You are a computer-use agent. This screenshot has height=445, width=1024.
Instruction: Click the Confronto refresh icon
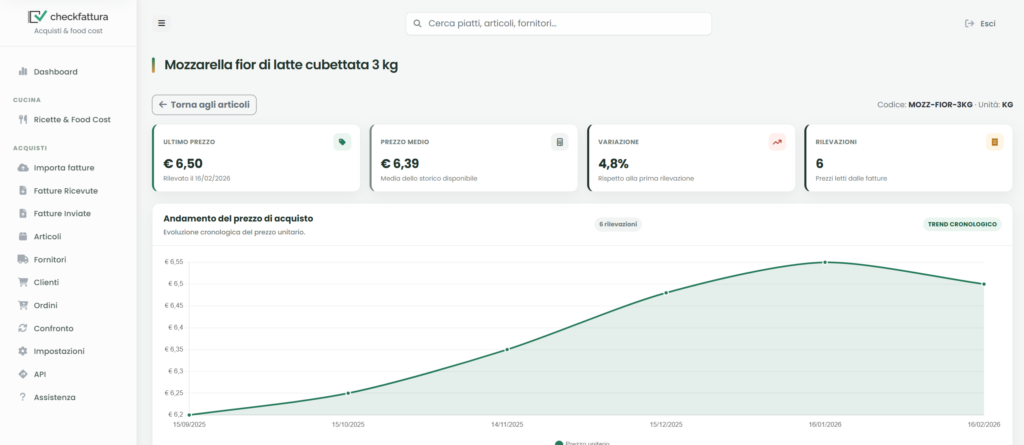coord(23,328)
